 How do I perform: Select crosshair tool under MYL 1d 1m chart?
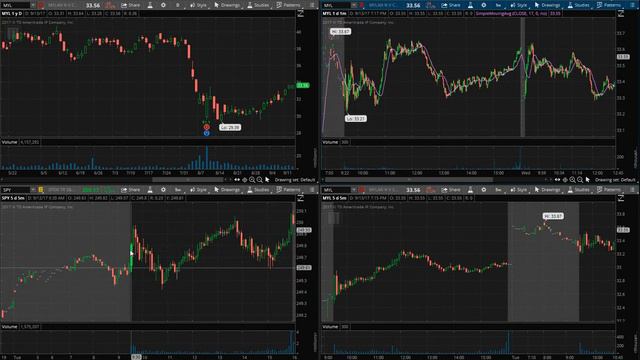click(565, 180)
